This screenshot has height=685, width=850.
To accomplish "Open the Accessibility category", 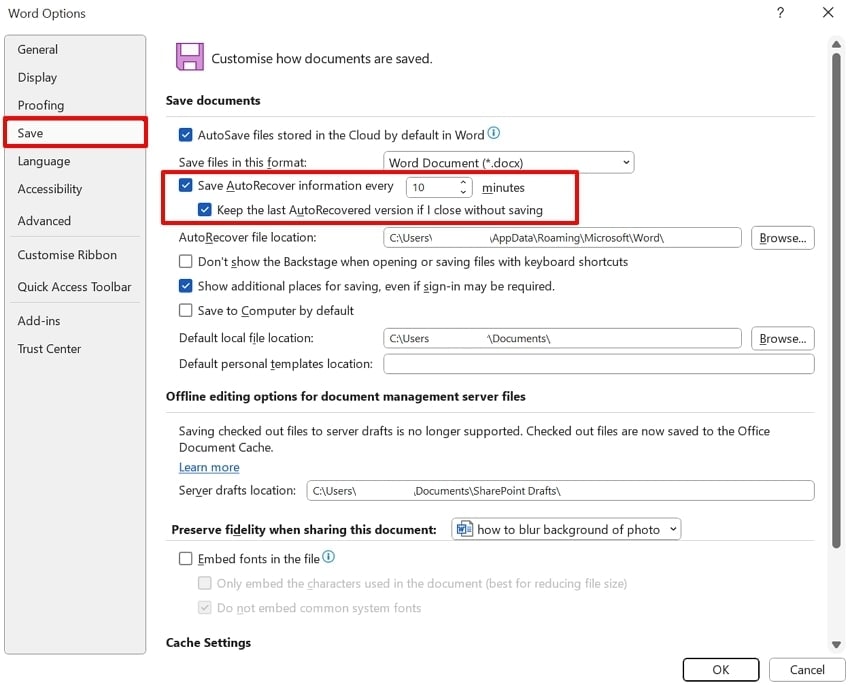I will [75, 189].
